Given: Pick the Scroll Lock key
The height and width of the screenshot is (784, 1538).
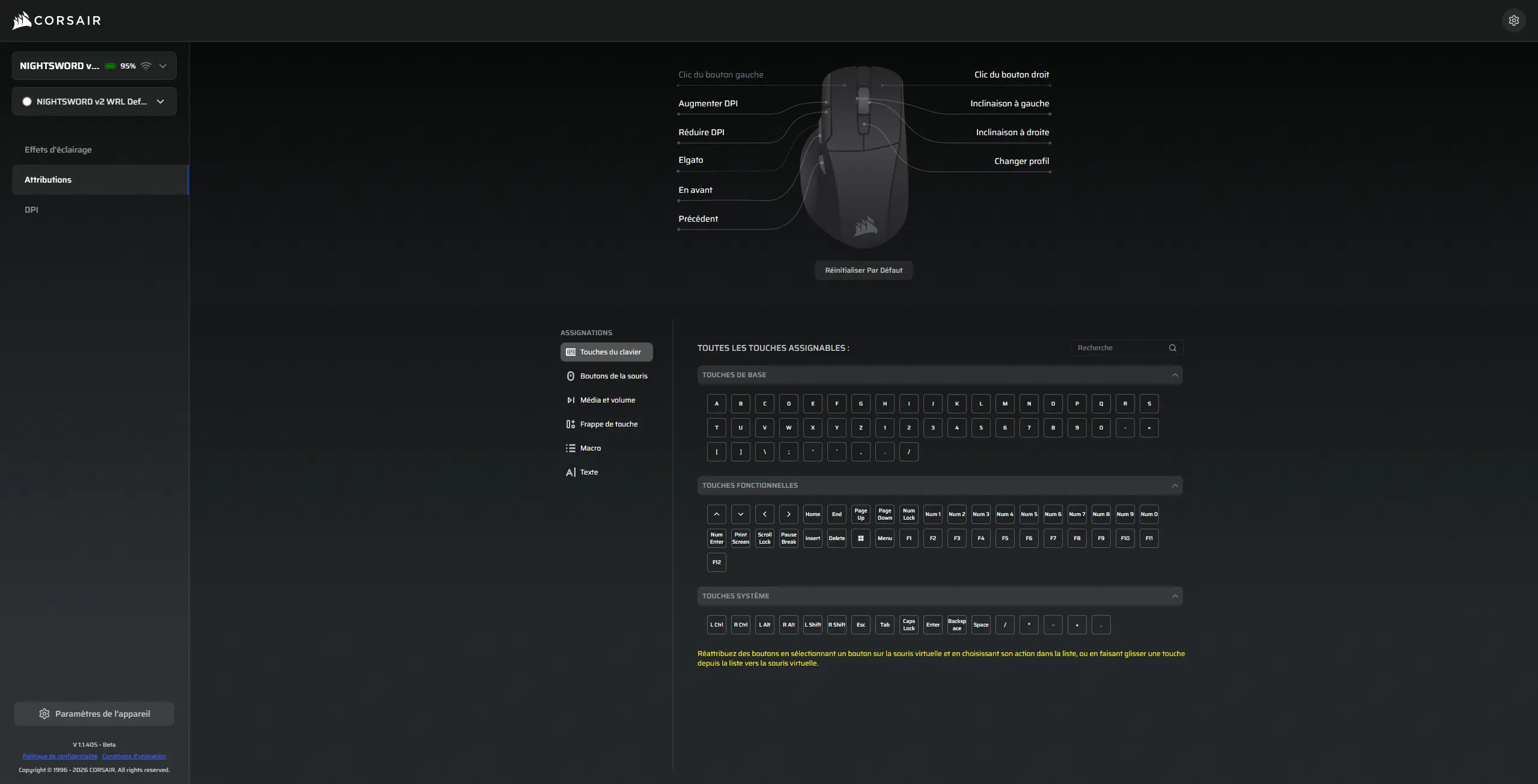Looking at the screenshot, I should 765,538.
